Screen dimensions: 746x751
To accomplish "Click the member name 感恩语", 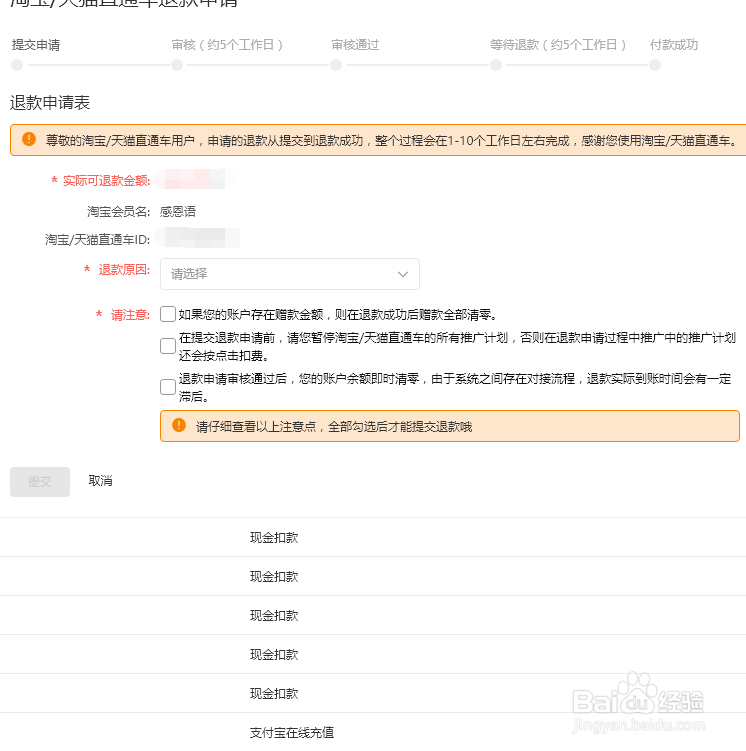I will pos(178,211).
